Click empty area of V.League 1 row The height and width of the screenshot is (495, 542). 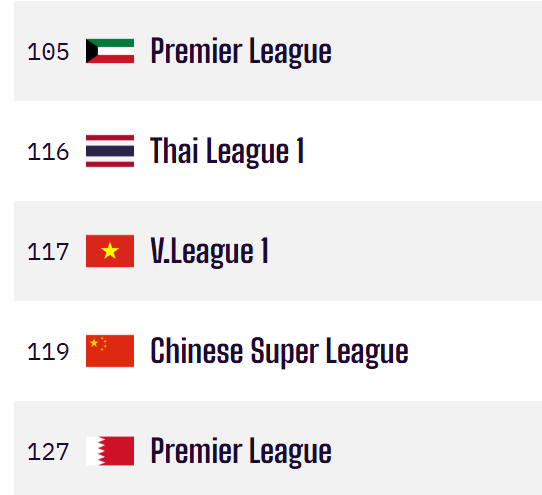coord(404,251)
